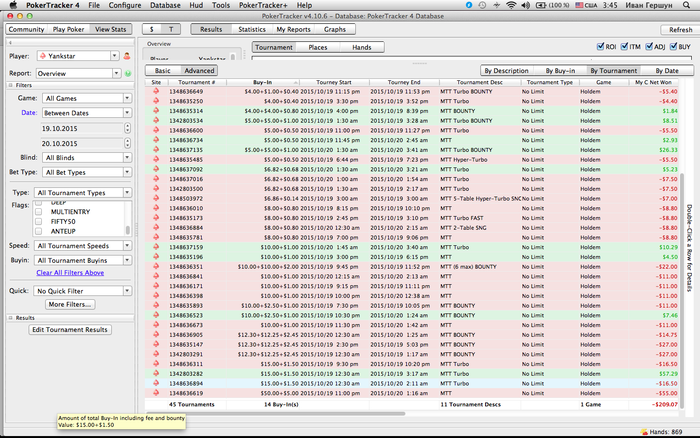Toggle the ADJ checkbox
Viewport: 700px width, 438px height.
pos(649,46)
